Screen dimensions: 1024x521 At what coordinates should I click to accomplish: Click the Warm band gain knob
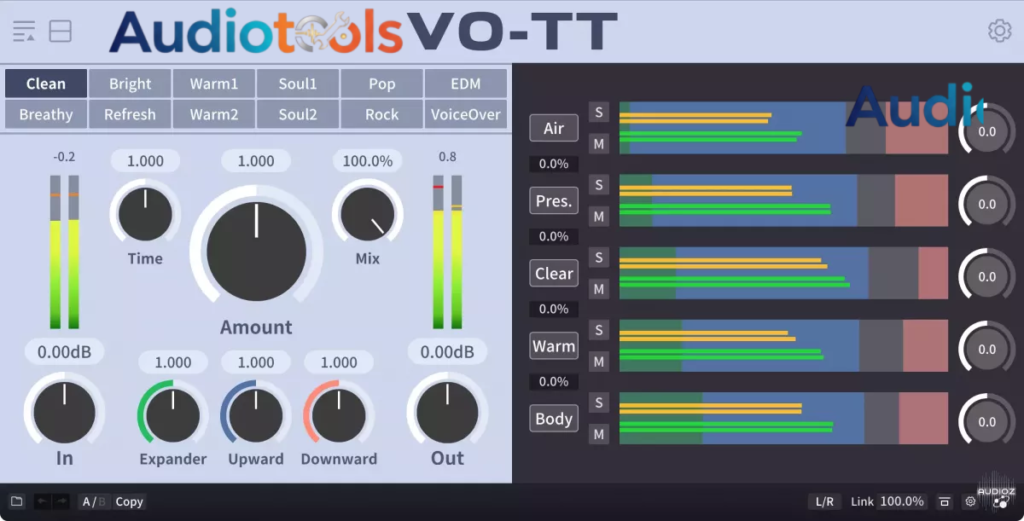[987, 349]
